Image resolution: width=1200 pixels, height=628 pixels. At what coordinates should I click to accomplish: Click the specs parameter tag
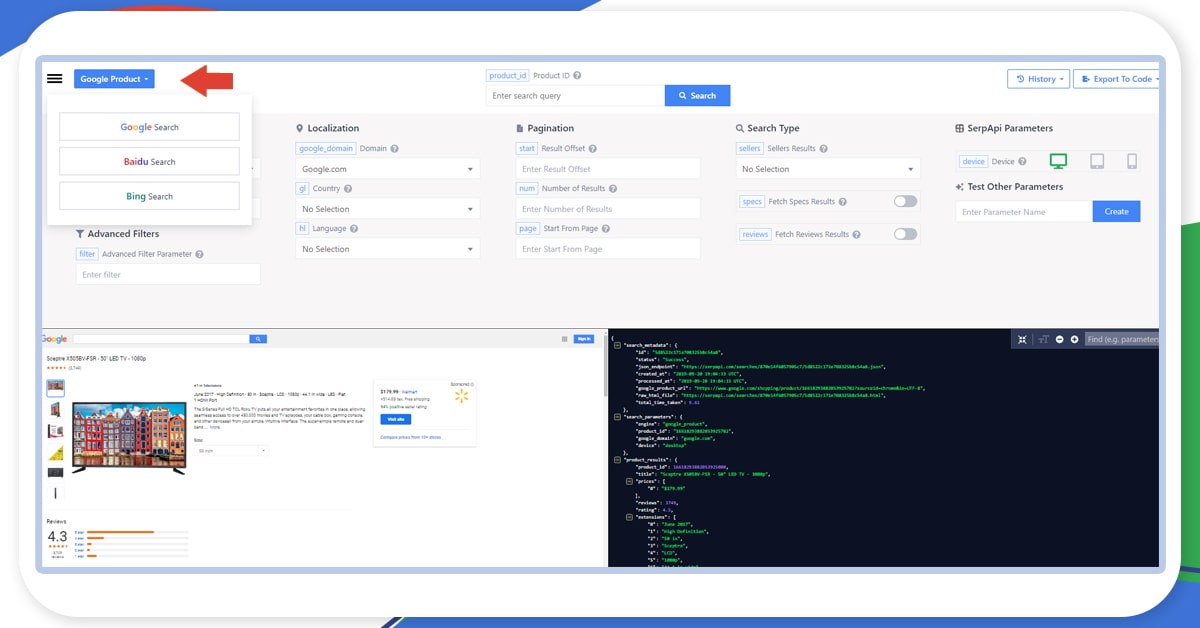(x=752, y=202)
